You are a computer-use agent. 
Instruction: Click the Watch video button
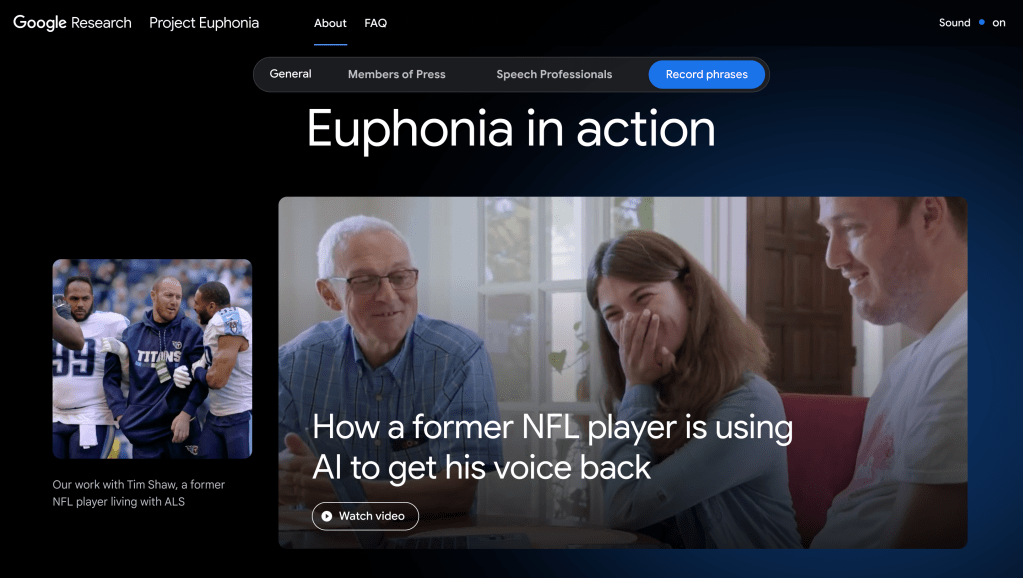tap(365, 516)
